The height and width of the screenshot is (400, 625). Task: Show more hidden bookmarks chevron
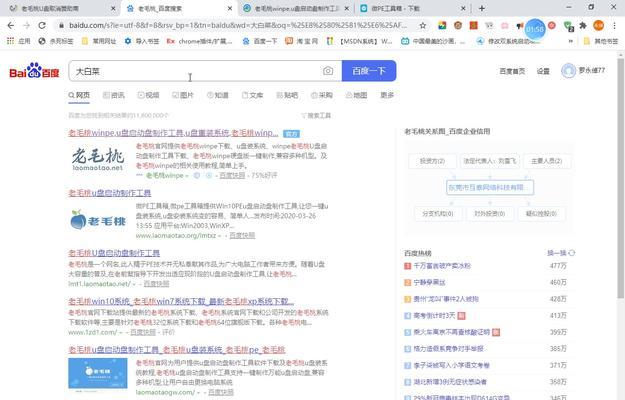coord(571,41)
